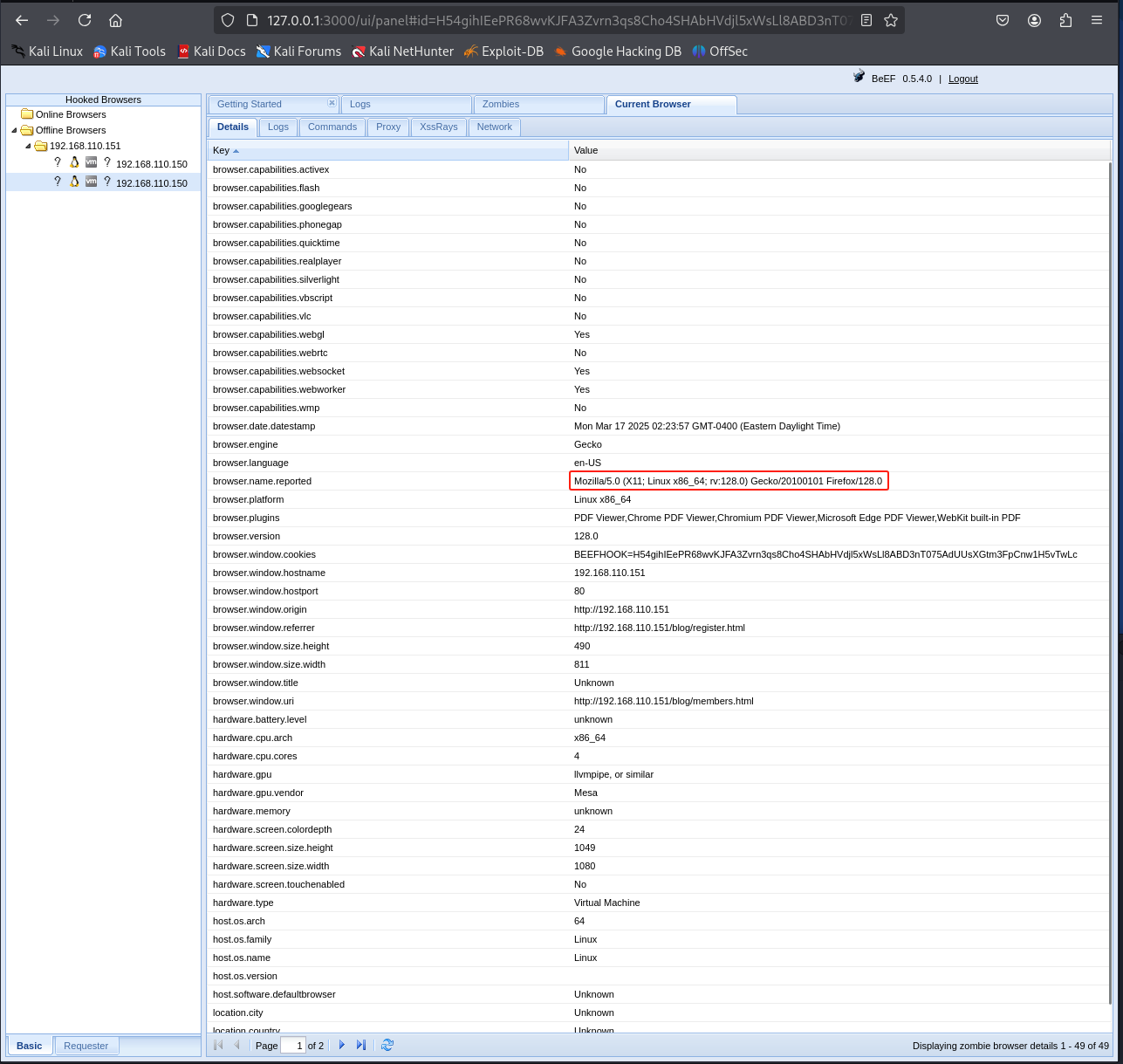Click the Logout link
1123x1064 pixels.
962,79
